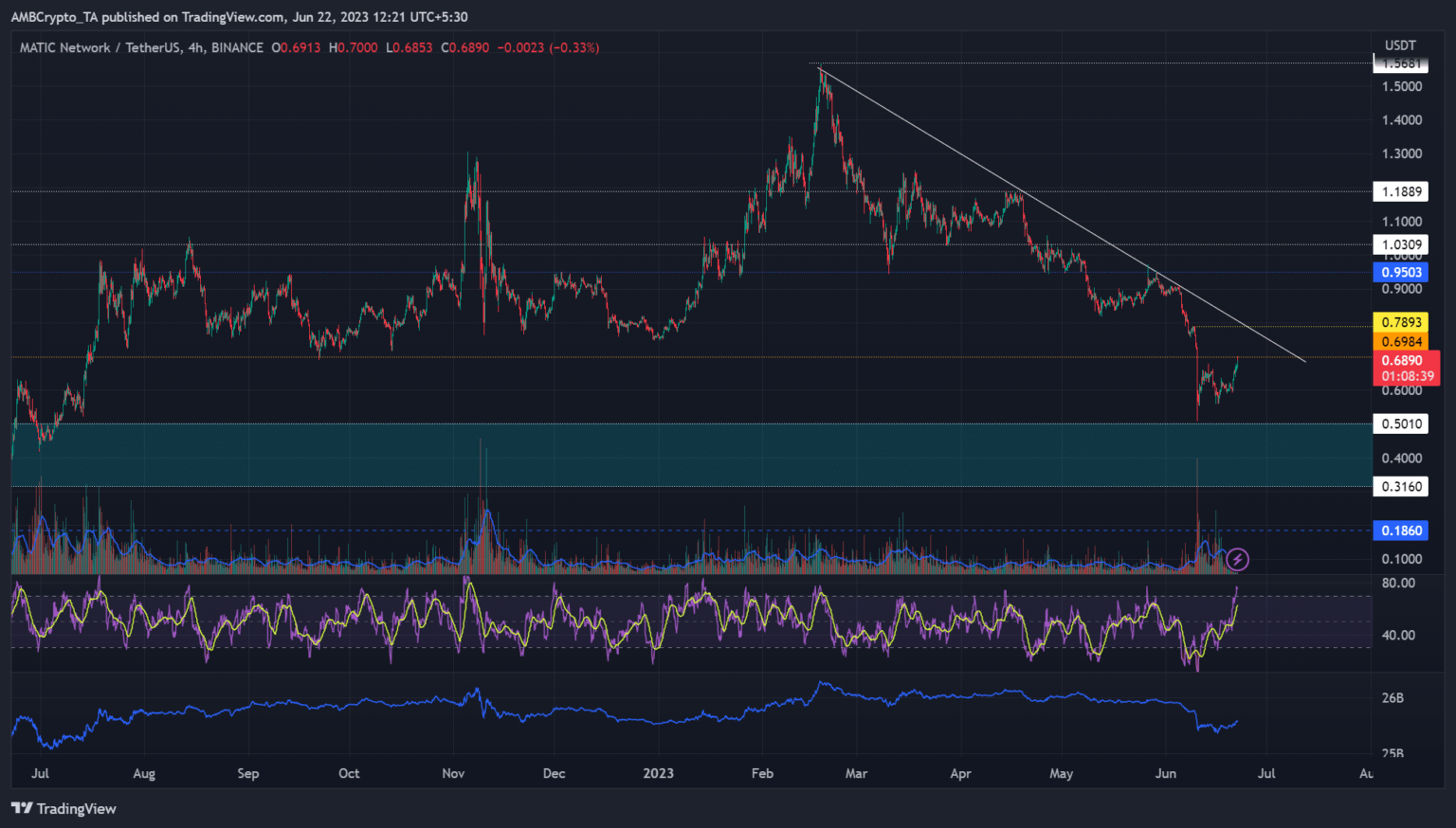Click the 1.5681 top price level label
The image size is (1456, 828).
click(x=1401, y=63)
